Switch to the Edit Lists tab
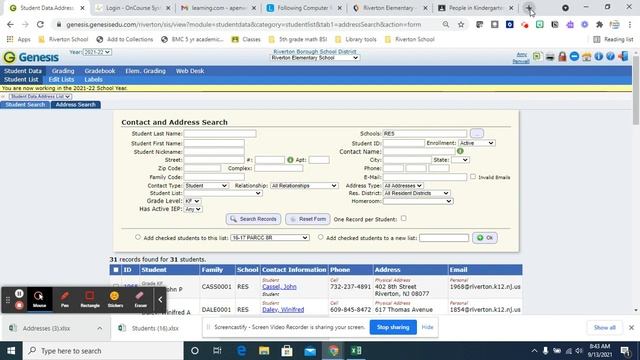 [61, 80]
